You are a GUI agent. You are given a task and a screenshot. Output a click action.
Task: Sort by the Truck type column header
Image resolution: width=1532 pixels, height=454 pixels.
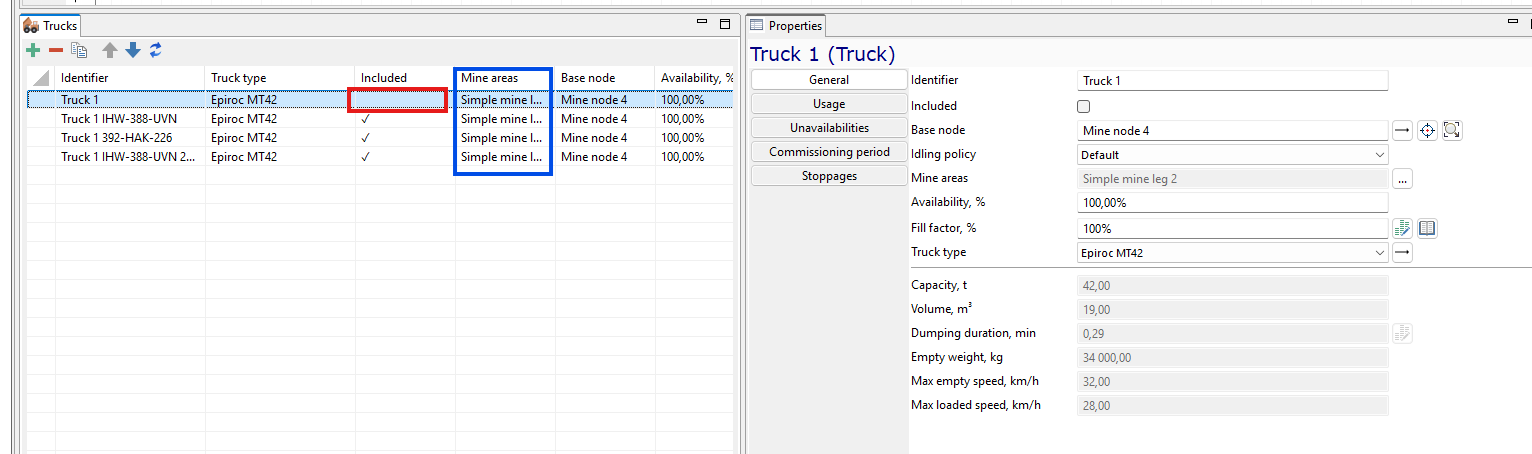[280, 78]
